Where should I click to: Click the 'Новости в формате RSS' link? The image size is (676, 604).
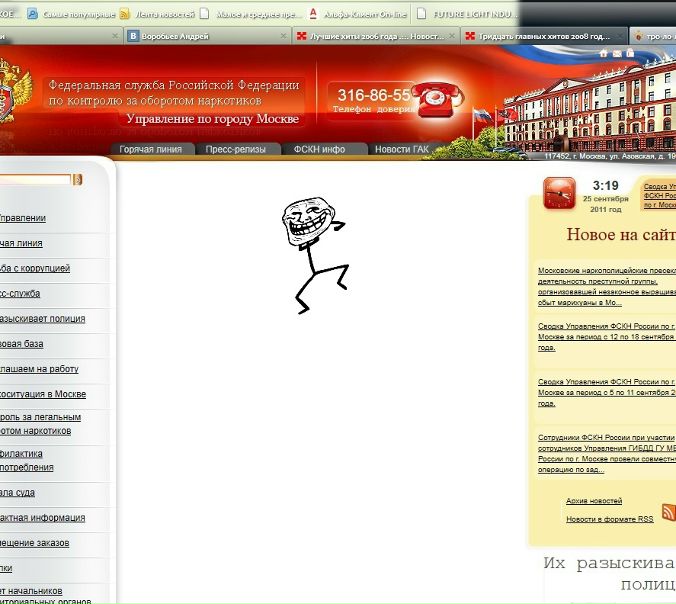(609, 519)
